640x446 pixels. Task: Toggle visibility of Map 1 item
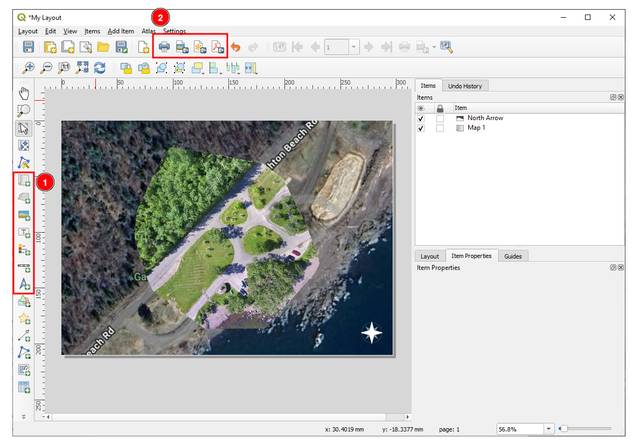pyautogui.click(x=421, y=128)
